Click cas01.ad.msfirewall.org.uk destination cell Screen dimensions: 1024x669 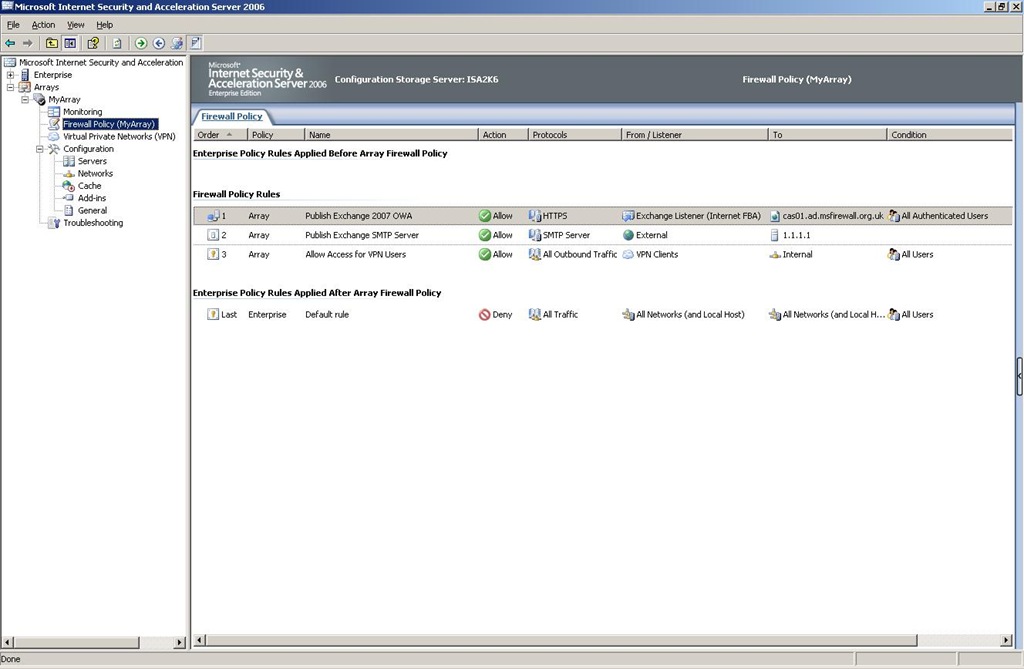click(827, 216)
